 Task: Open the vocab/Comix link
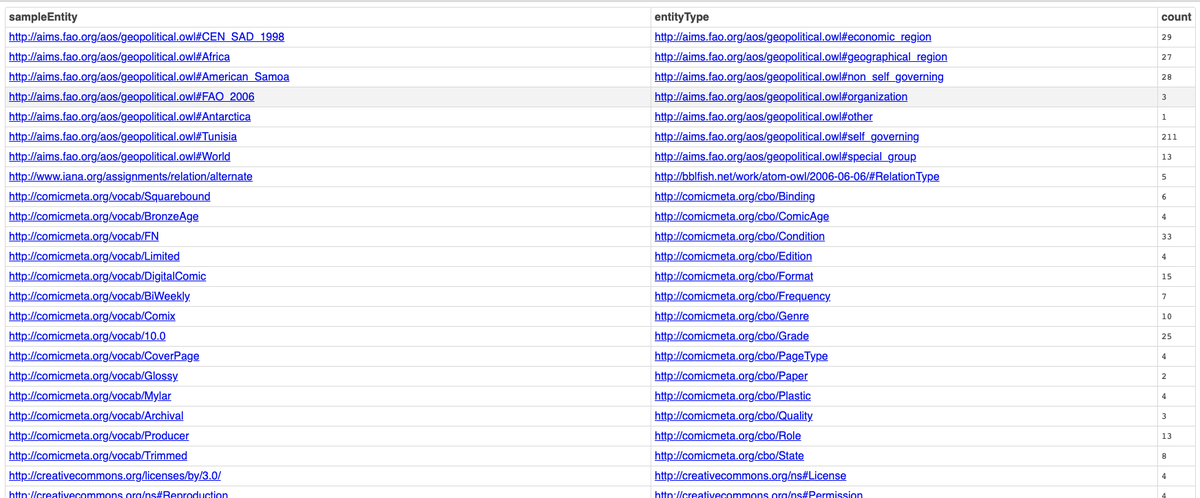click(x=92, y=317)
